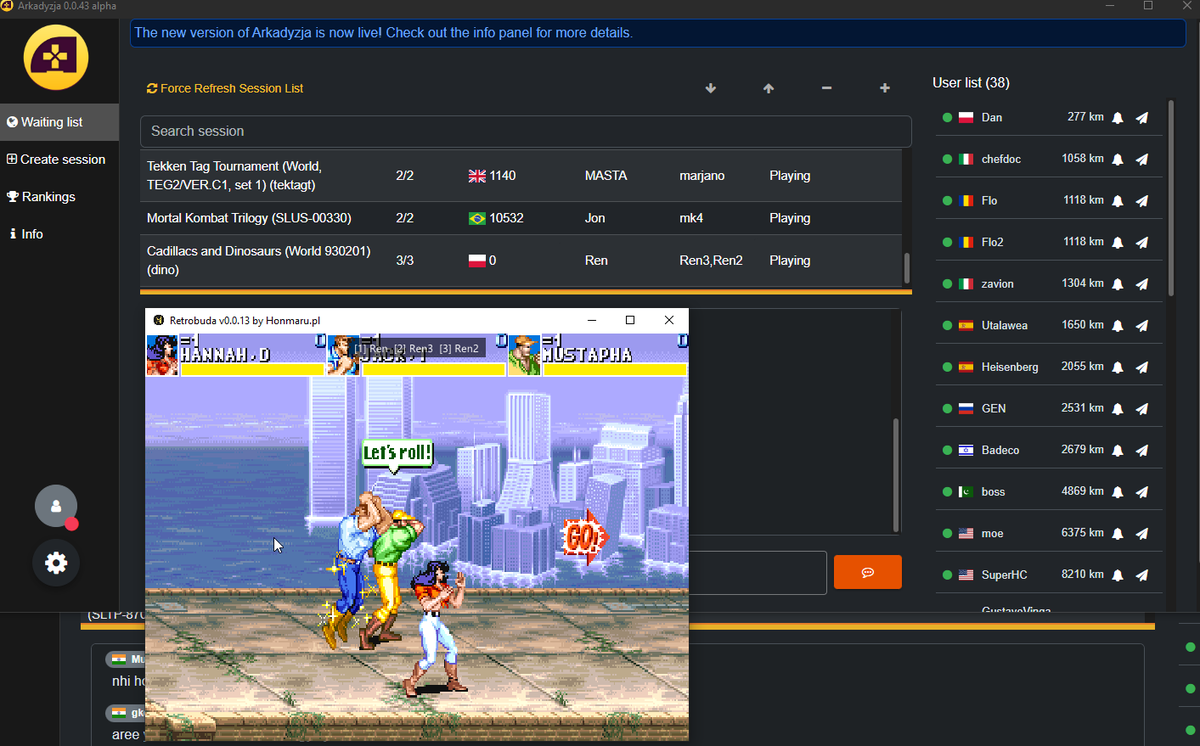
Task: Click bell icon next to GEN
Action: (1118, 409)
